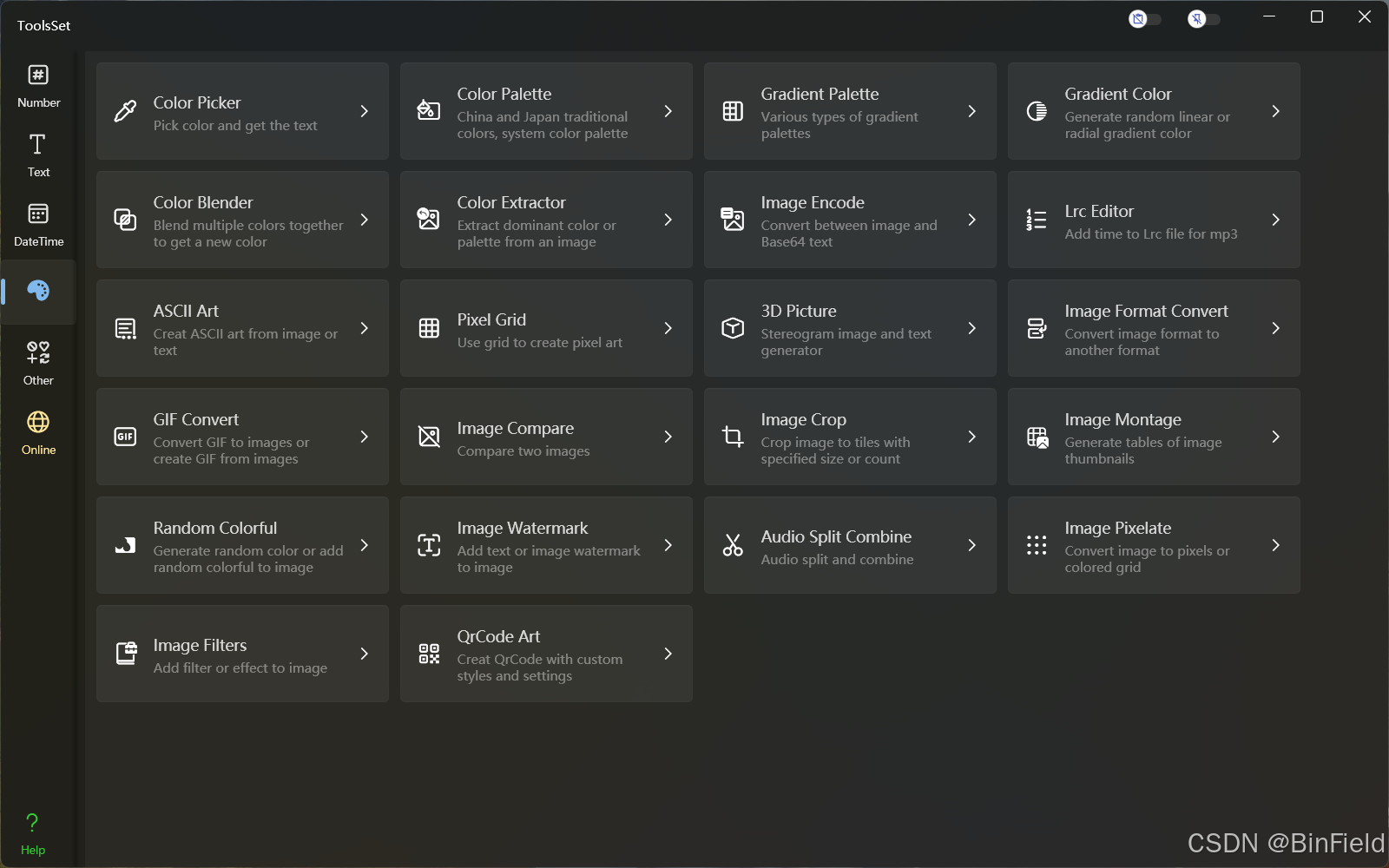Screen dimensions: 1389x868
Task: Click the Random Colorful icon
Action: 125,545
